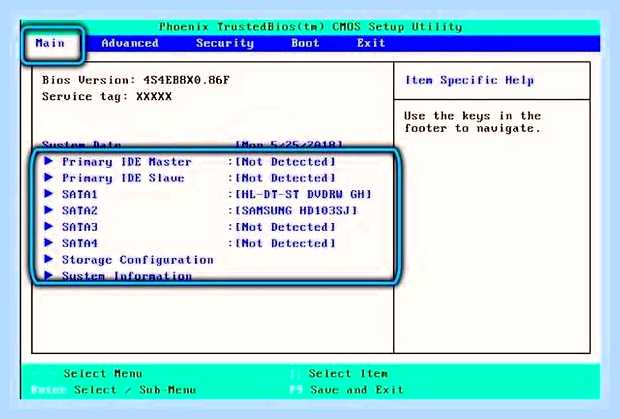The image size is (620, 419).
Task: Expand the SATA1 submenu arrow
Action: pyautogui.click(x=49, y=193)
